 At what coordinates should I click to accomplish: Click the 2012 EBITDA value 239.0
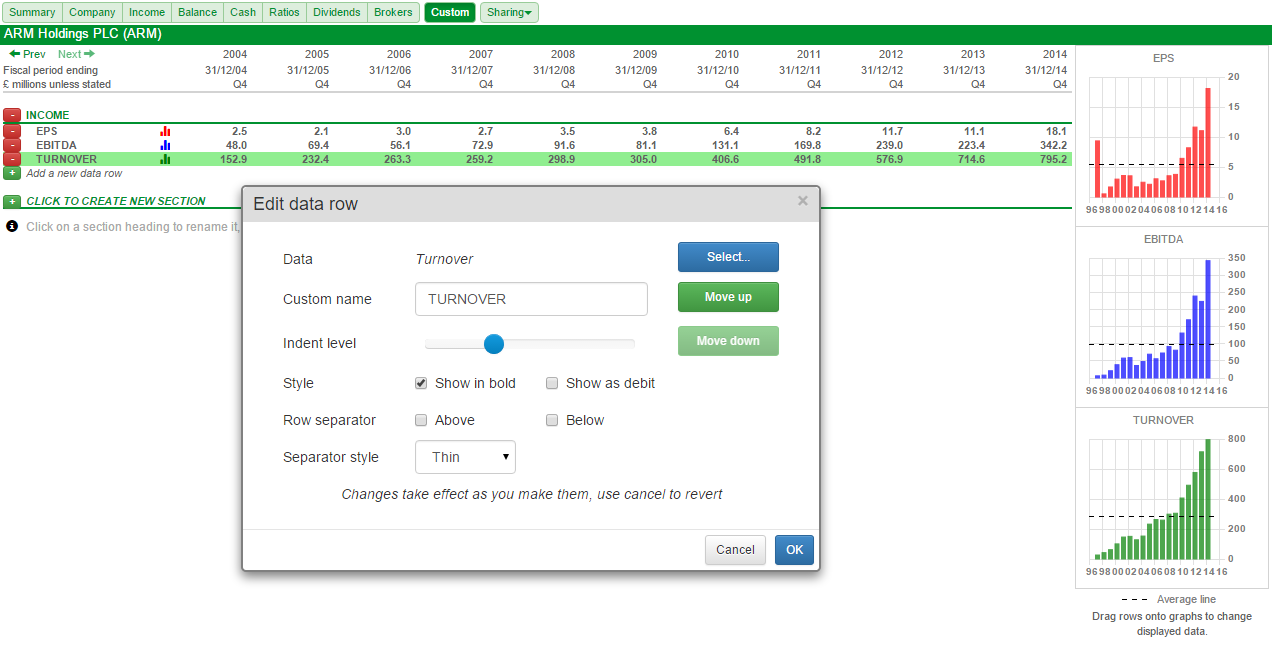pyautogui.click(x=887, y=145)
